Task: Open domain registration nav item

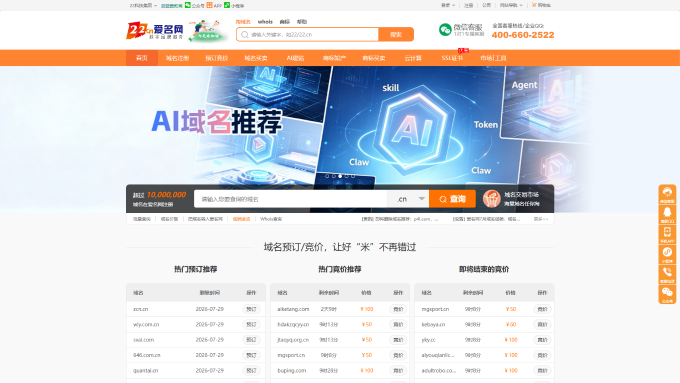Action: pos(177,58)
